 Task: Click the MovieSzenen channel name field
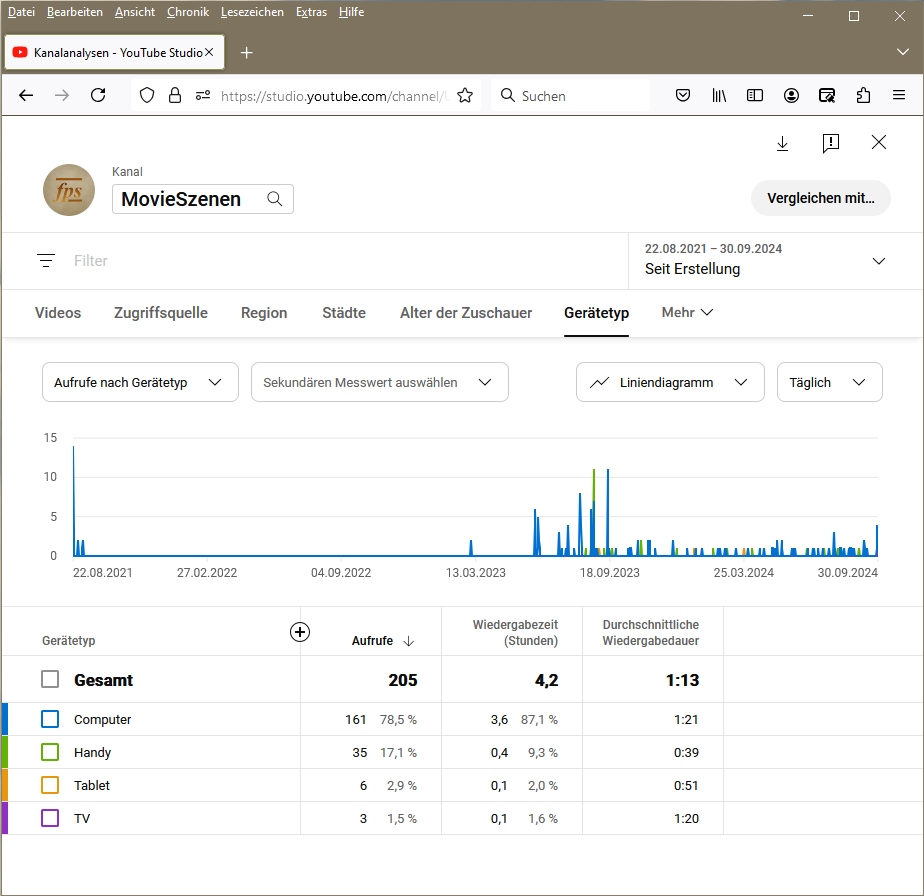tap(203, 199)
